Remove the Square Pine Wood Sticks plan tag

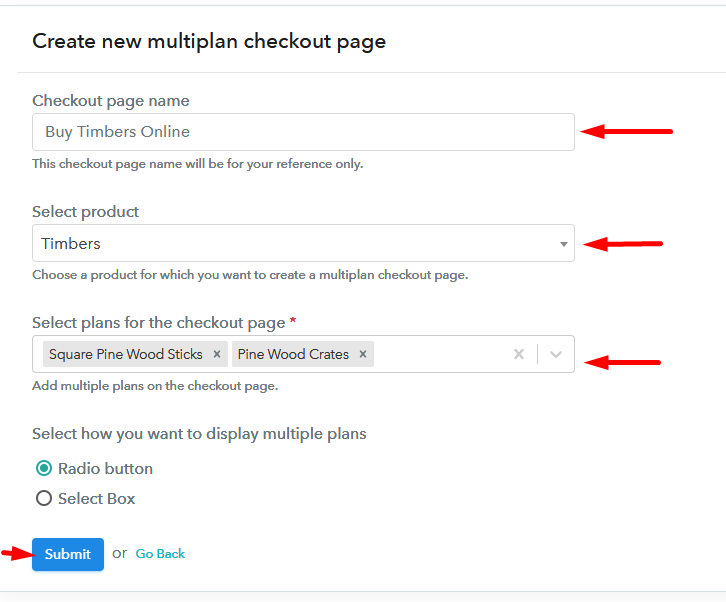pyautogui.click(x=217, y=354)
